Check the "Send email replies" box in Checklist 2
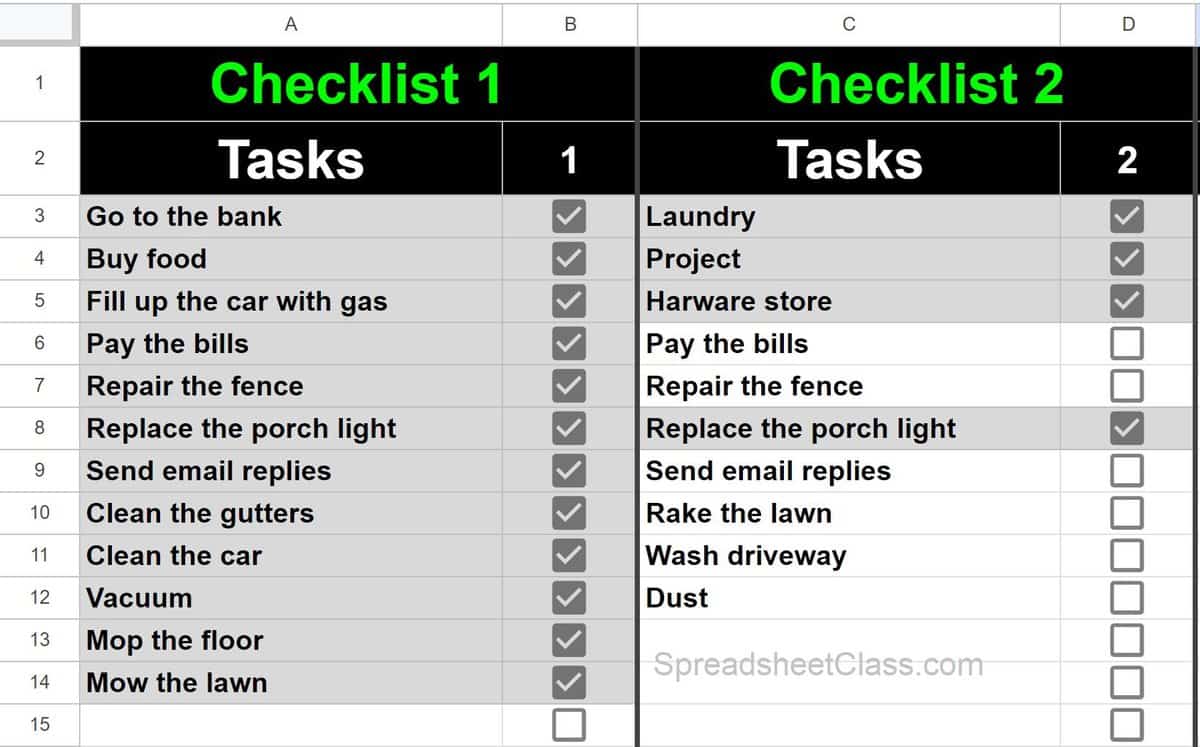Screen dimensions: 1200x747 click(x=1126, y=470)
